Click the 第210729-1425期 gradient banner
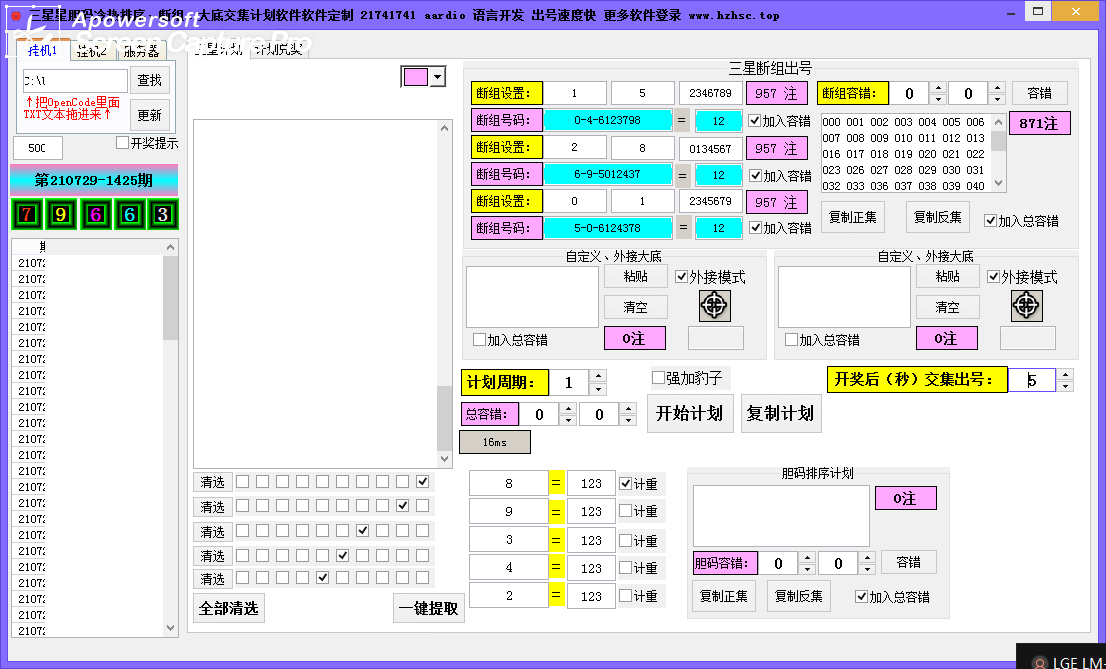Screen dimensions: 1106x669 94,180
